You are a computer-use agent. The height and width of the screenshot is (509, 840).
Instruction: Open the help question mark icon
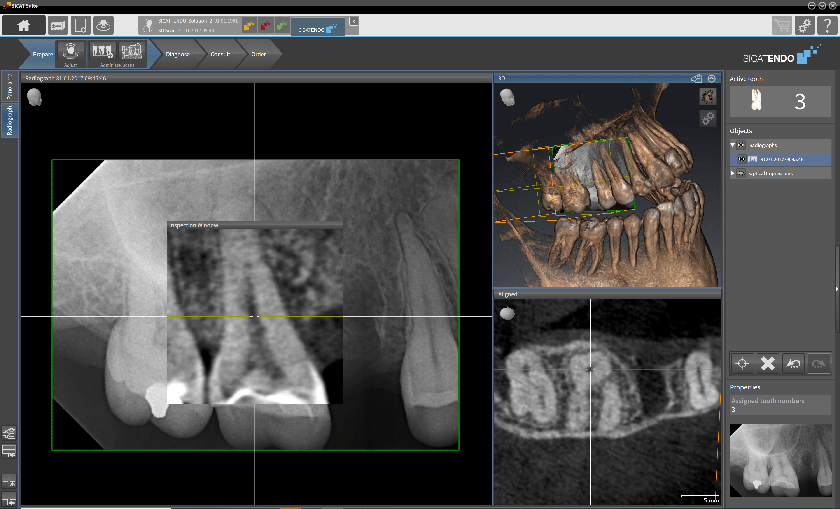(827, 26)
